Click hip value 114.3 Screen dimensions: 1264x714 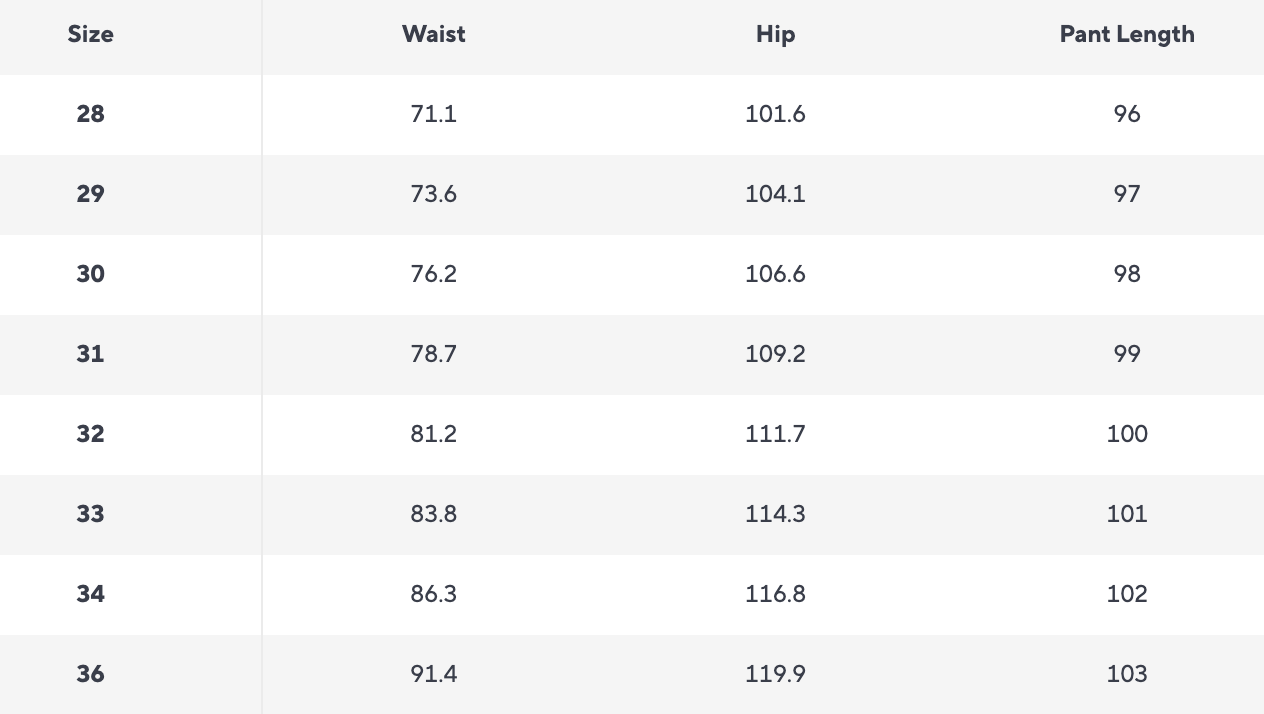(x=775, y=514)
